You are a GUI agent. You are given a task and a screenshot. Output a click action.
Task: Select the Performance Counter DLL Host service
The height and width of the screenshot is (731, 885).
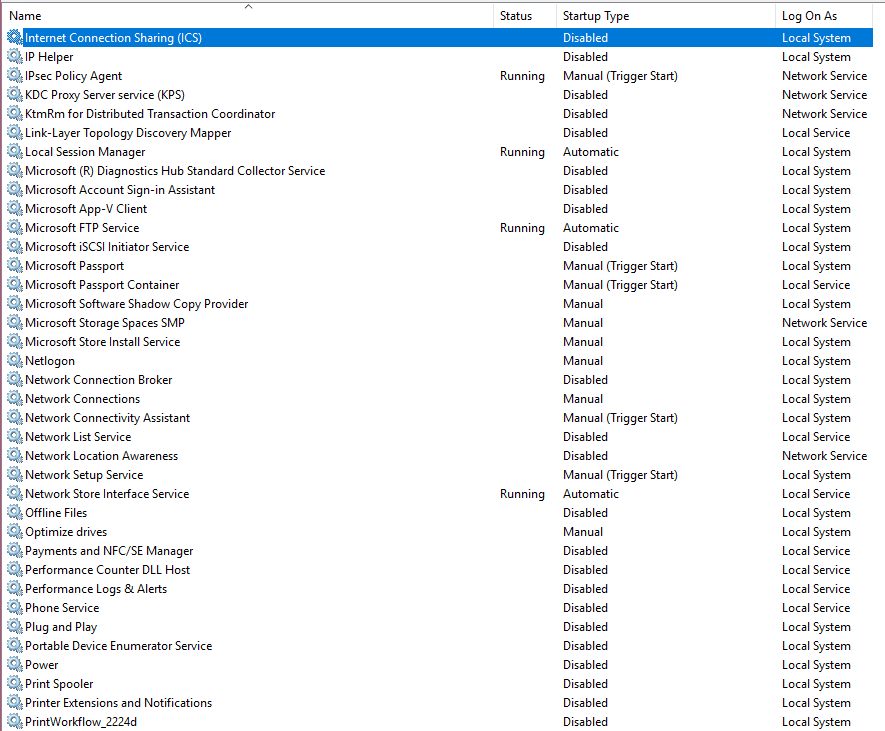click(x=107, y=570)
